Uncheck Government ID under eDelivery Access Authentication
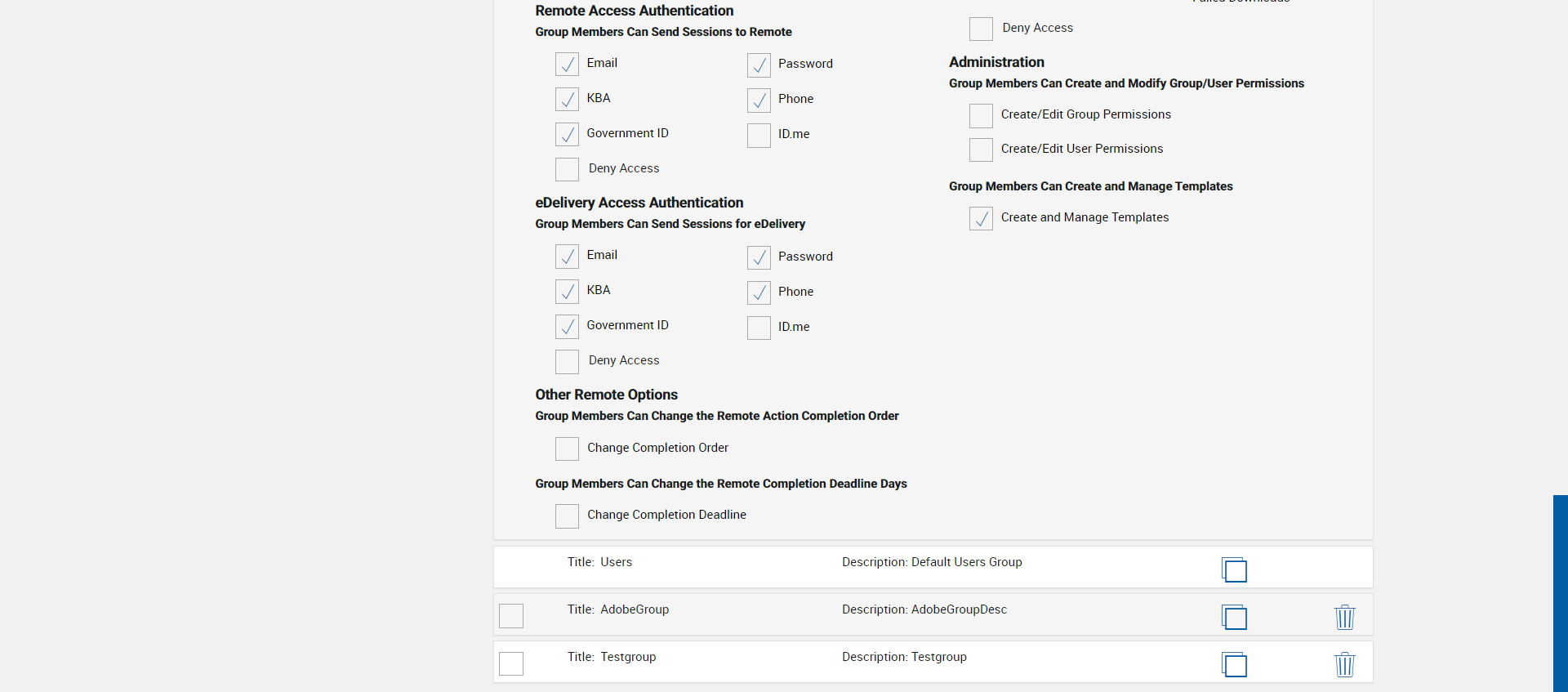The width and height of the screenshot is (1568, 692). (x=567, y=326)
